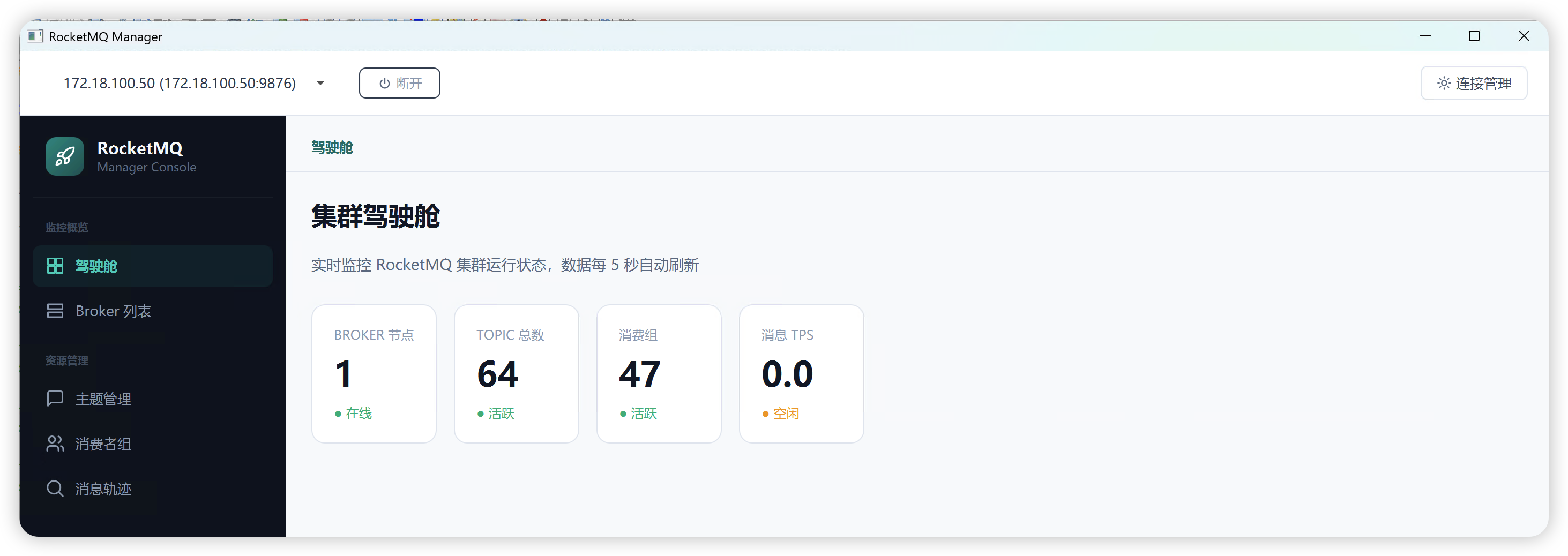Click the power icon in 断开 button
This screenshot has width=1568, height=556.
tap(384, 84)
